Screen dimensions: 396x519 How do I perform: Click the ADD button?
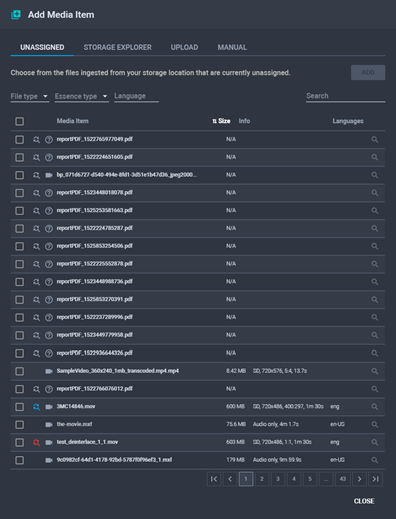click(x=368, y=72)
